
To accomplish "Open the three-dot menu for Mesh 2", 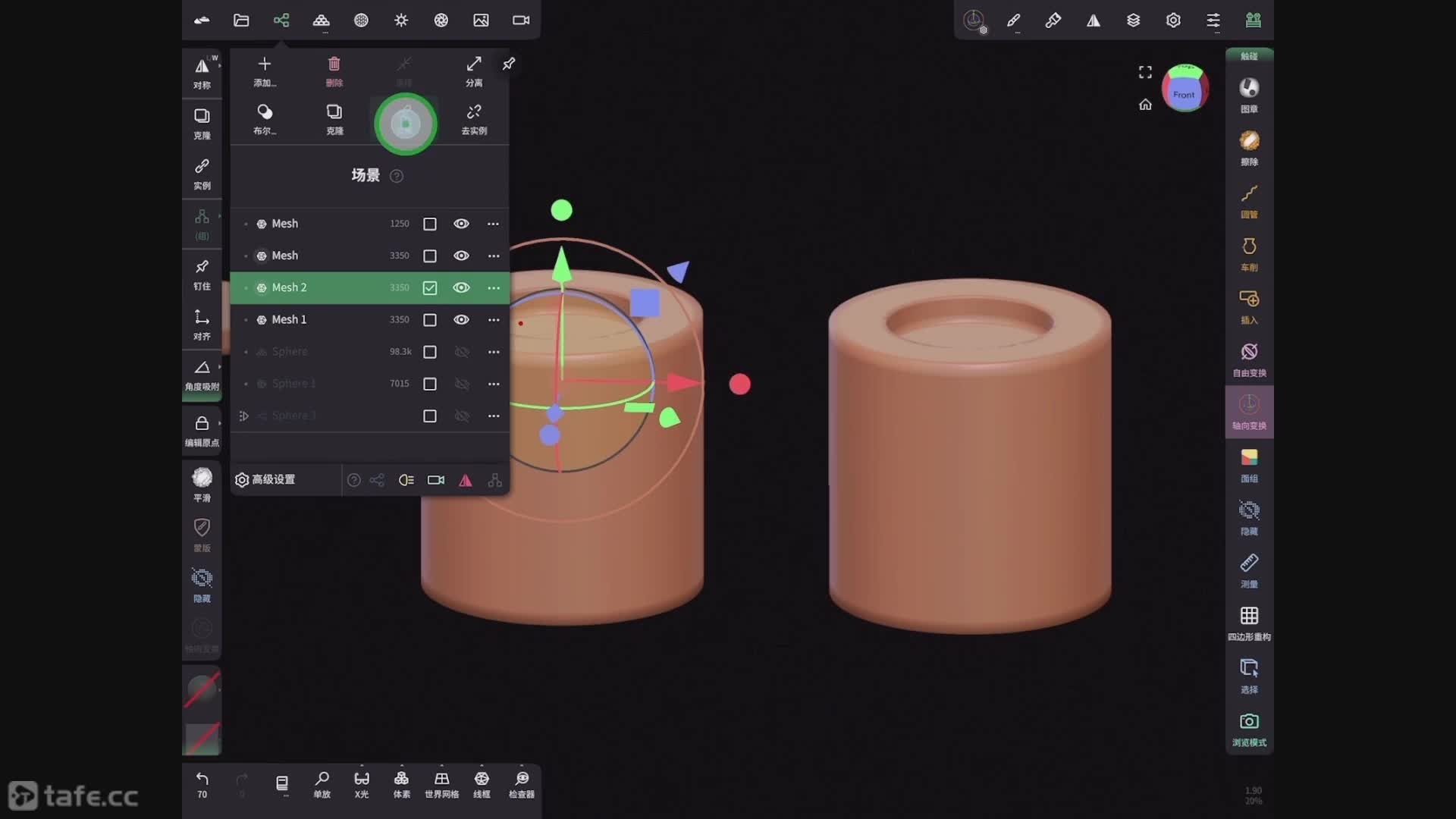I will click(x=494, y=288).
